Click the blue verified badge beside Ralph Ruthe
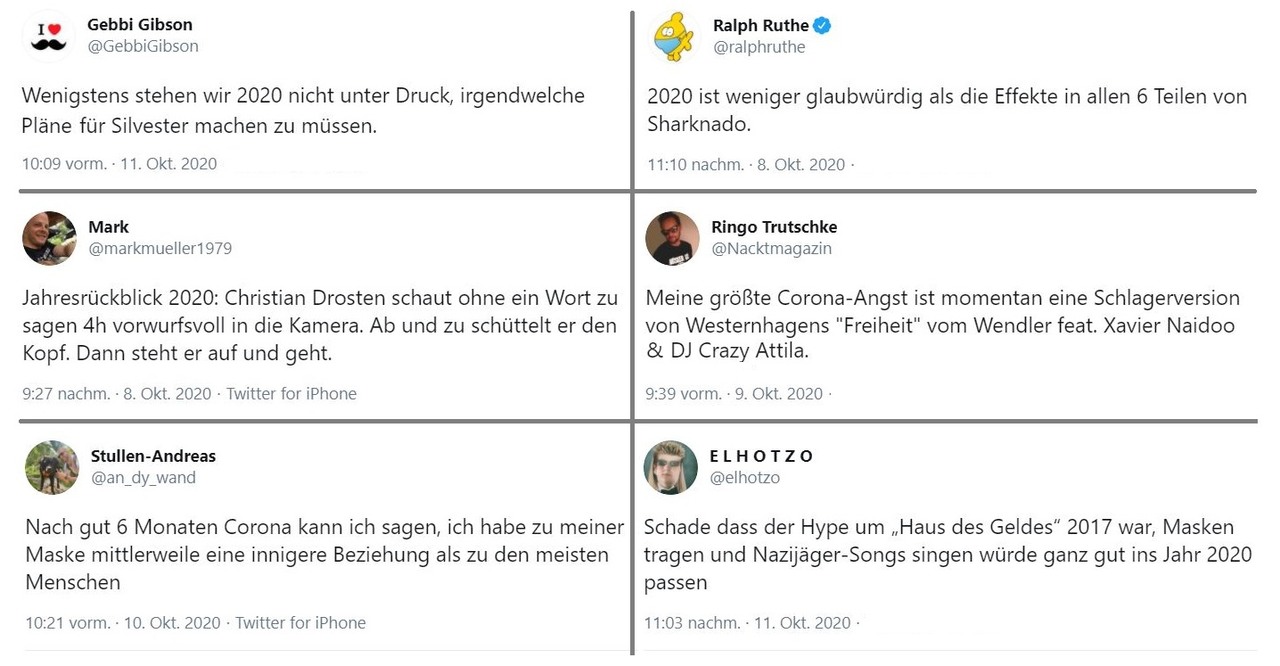Image resolution: width=1280 pixels, height=666 pixels. (x=822, y=26)
